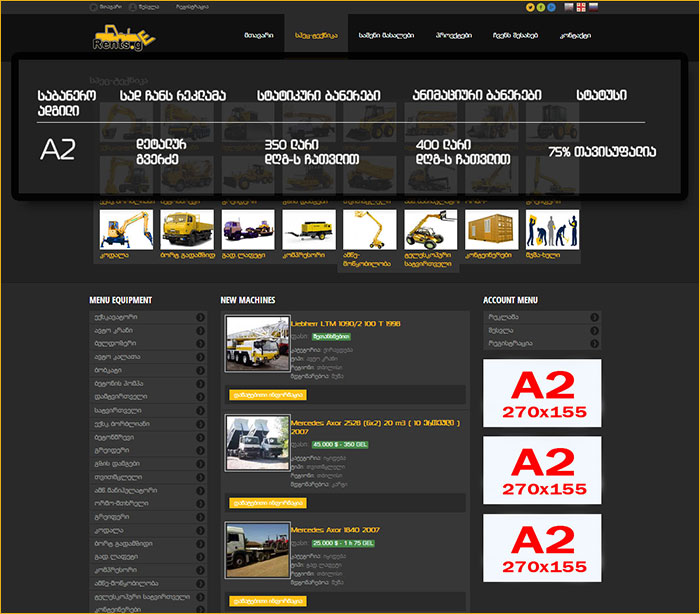
Task: Open the Mercedes Axor 1840 2007 listing title
Action: pos(335,530)
